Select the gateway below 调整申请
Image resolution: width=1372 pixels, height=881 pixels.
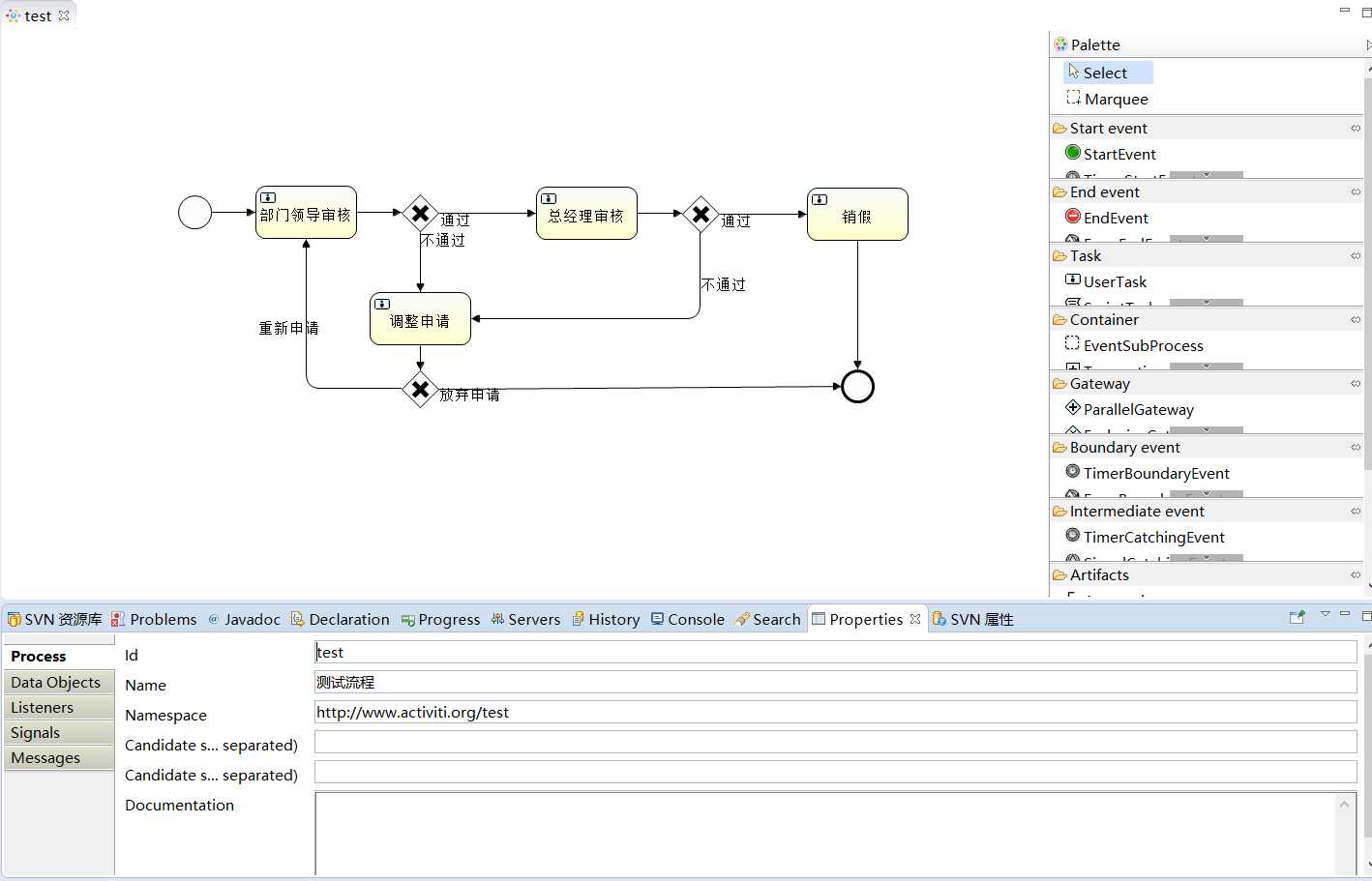[420, 389]
